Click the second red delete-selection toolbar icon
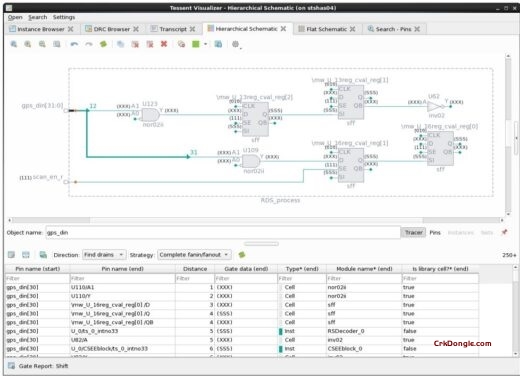 pyautogui.click(x=150, y=44)
